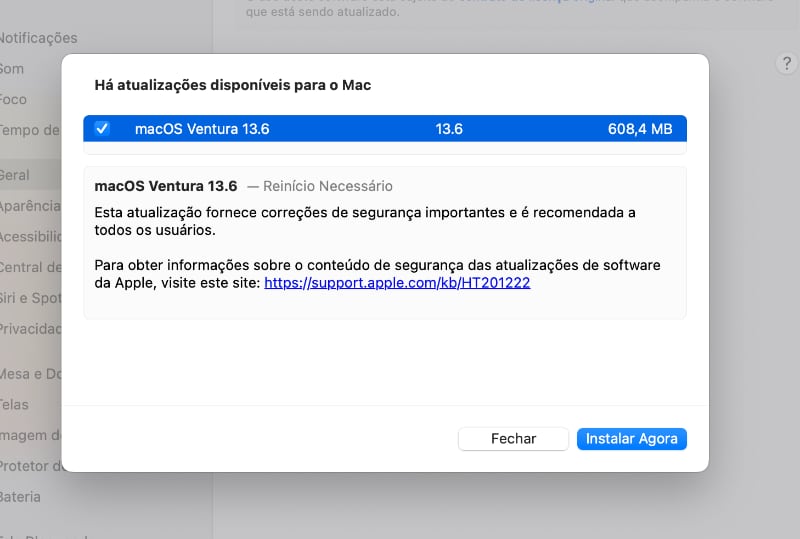Open Siri e Spotlight settings
Image resolution: width=800 pixels, height=539 pixels.
30,298
